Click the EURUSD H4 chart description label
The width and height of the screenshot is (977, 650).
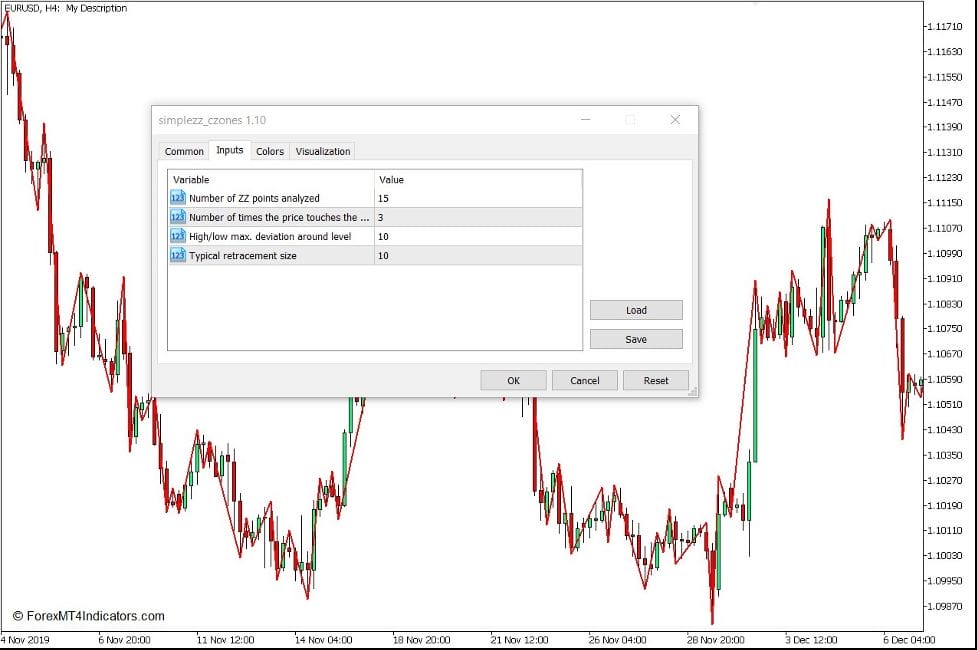(x=65, y=7)
